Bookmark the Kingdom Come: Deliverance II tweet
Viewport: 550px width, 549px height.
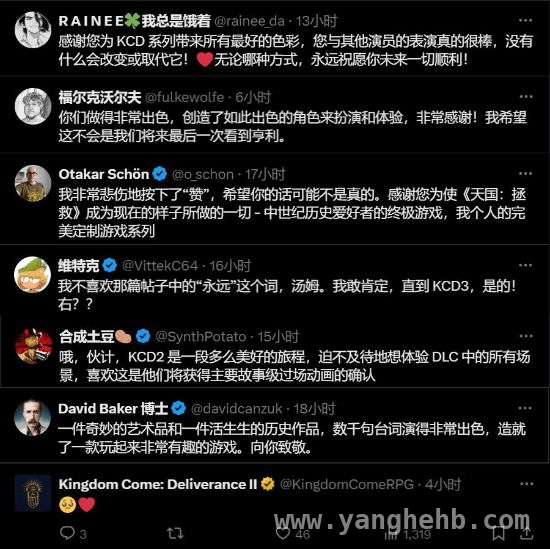pos(498,533)
